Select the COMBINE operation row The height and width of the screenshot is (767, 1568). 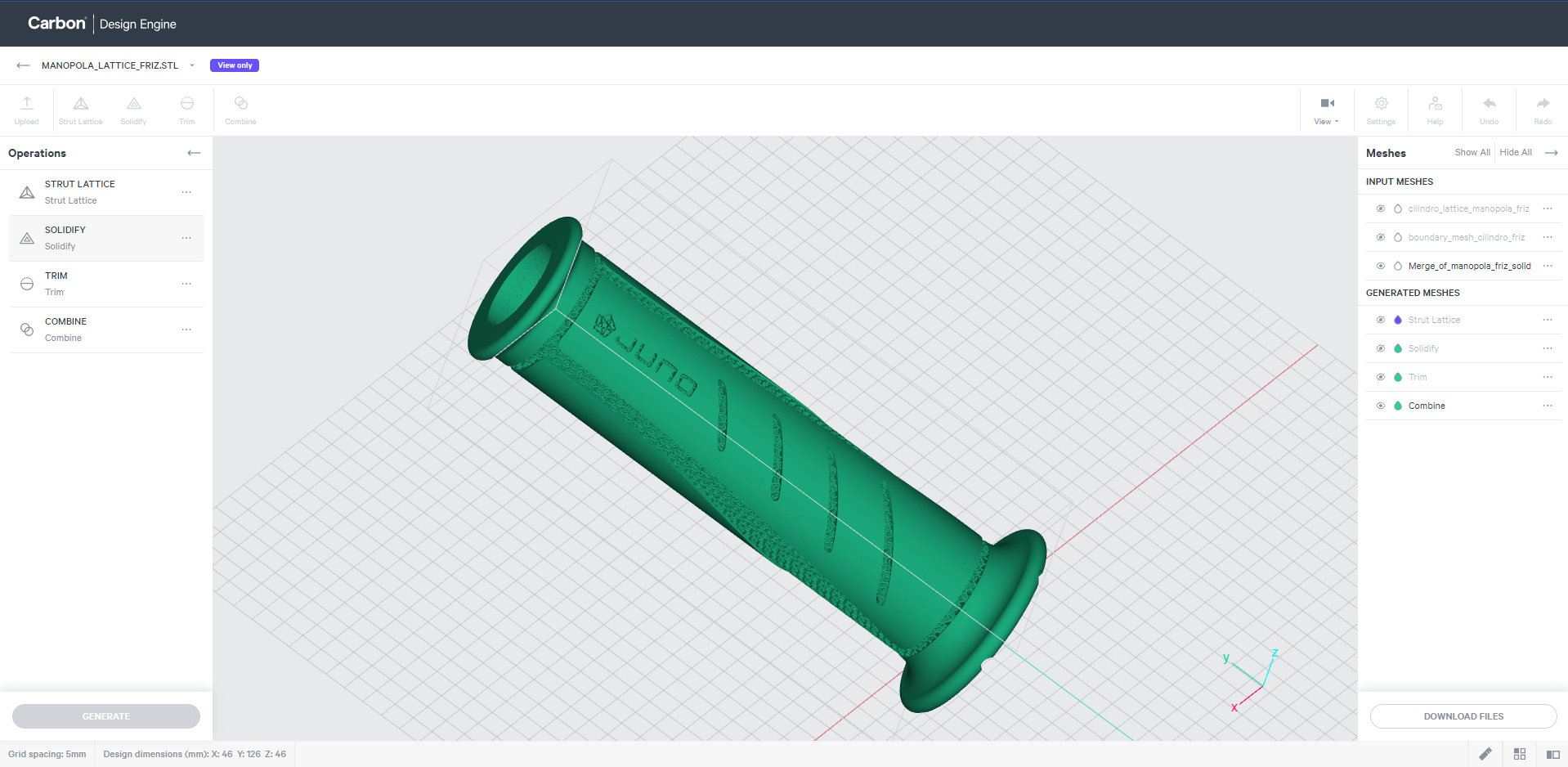[x=106, y=330]
